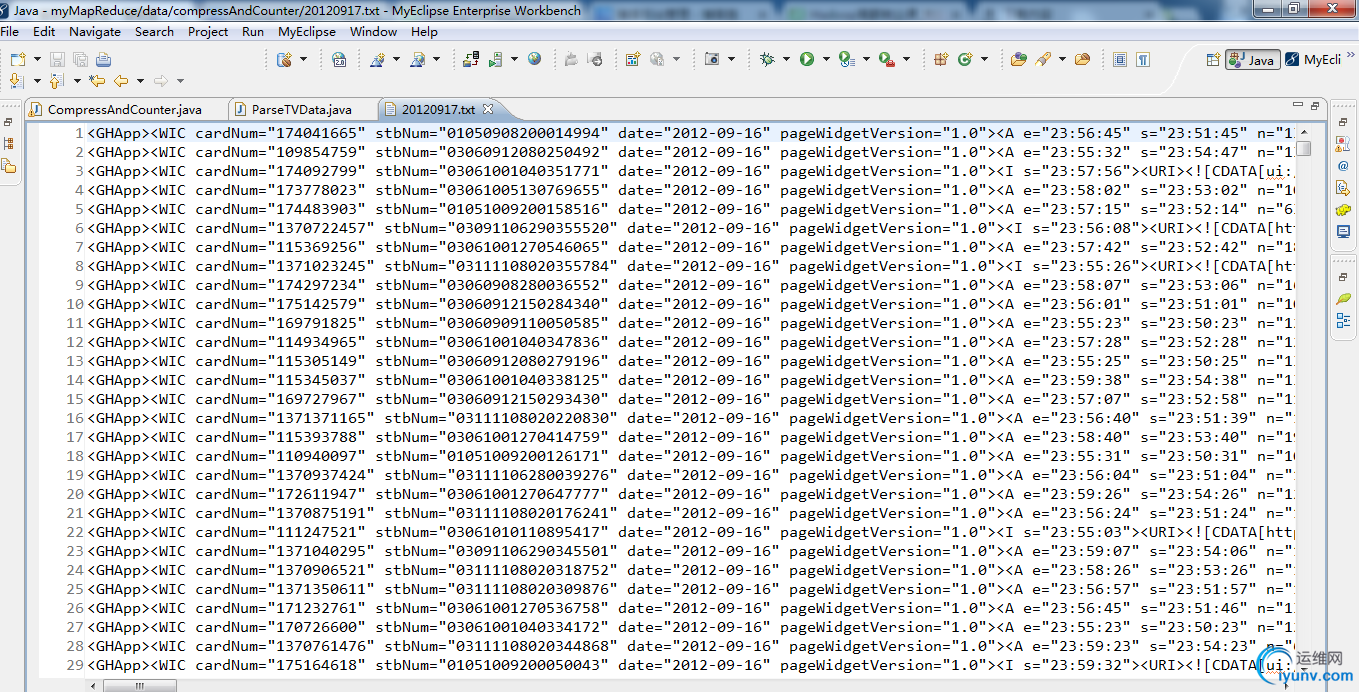Open the Console monitor fast view icon

click(x=1343, y=231)
